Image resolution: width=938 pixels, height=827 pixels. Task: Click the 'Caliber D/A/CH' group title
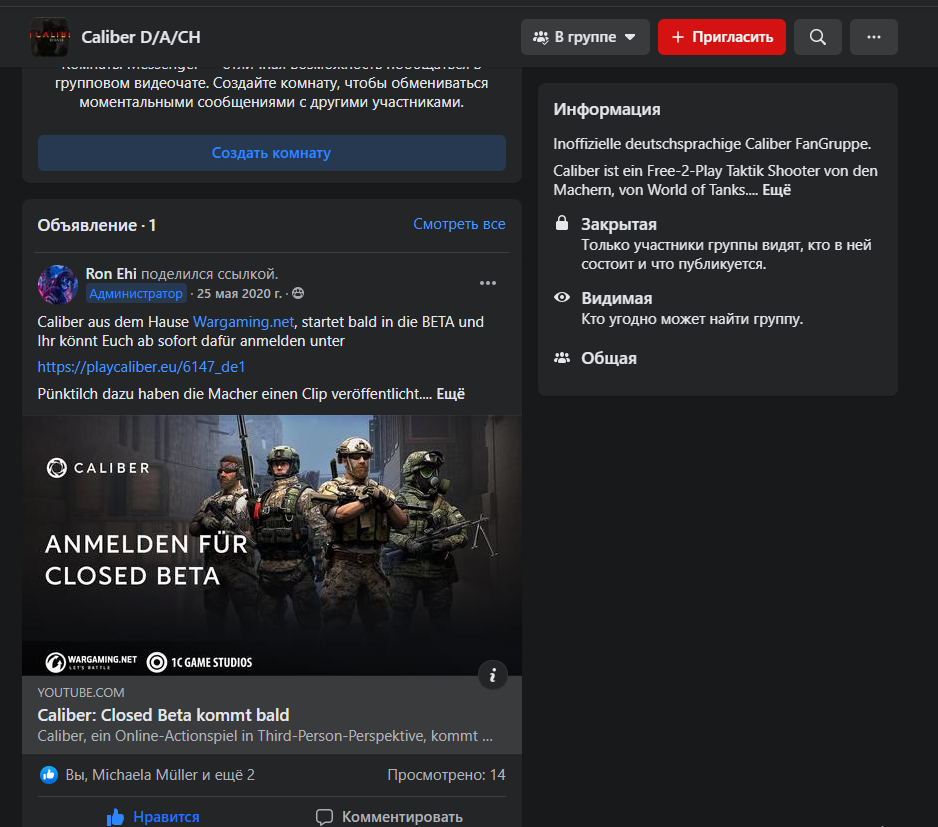(x=141, y=37)
